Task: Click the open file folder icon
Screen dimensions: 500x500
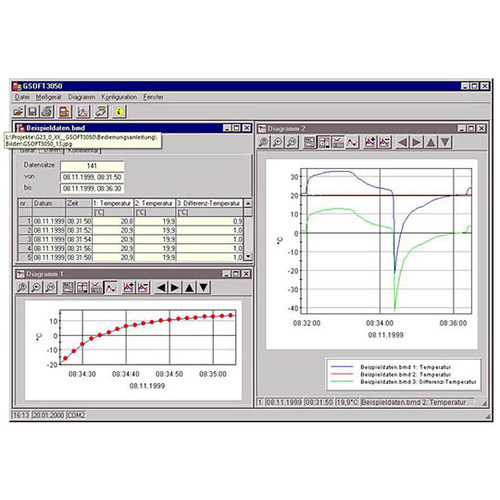Action: tap(19, 111)
